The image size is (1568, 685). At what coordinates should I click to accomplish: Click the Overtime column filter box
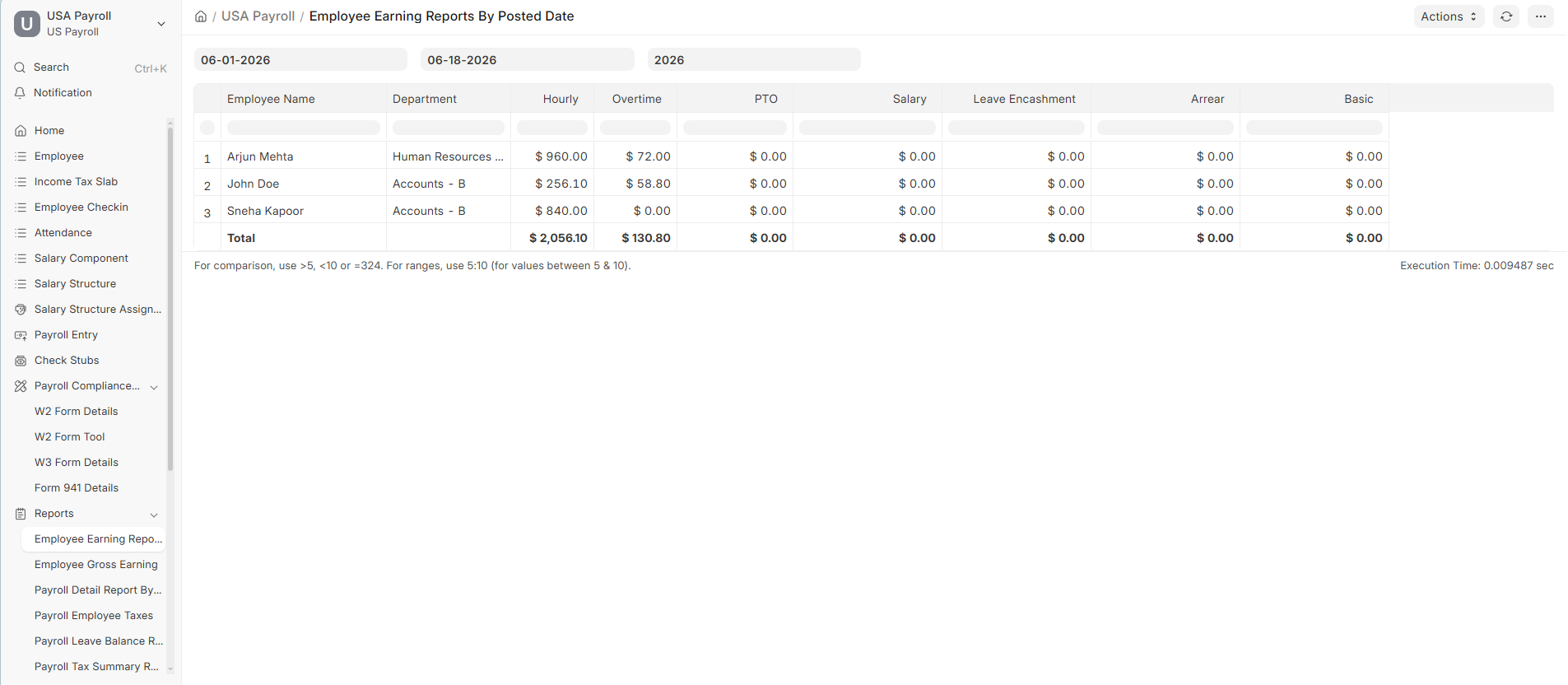pyautogui.click(x=635, y=128)
